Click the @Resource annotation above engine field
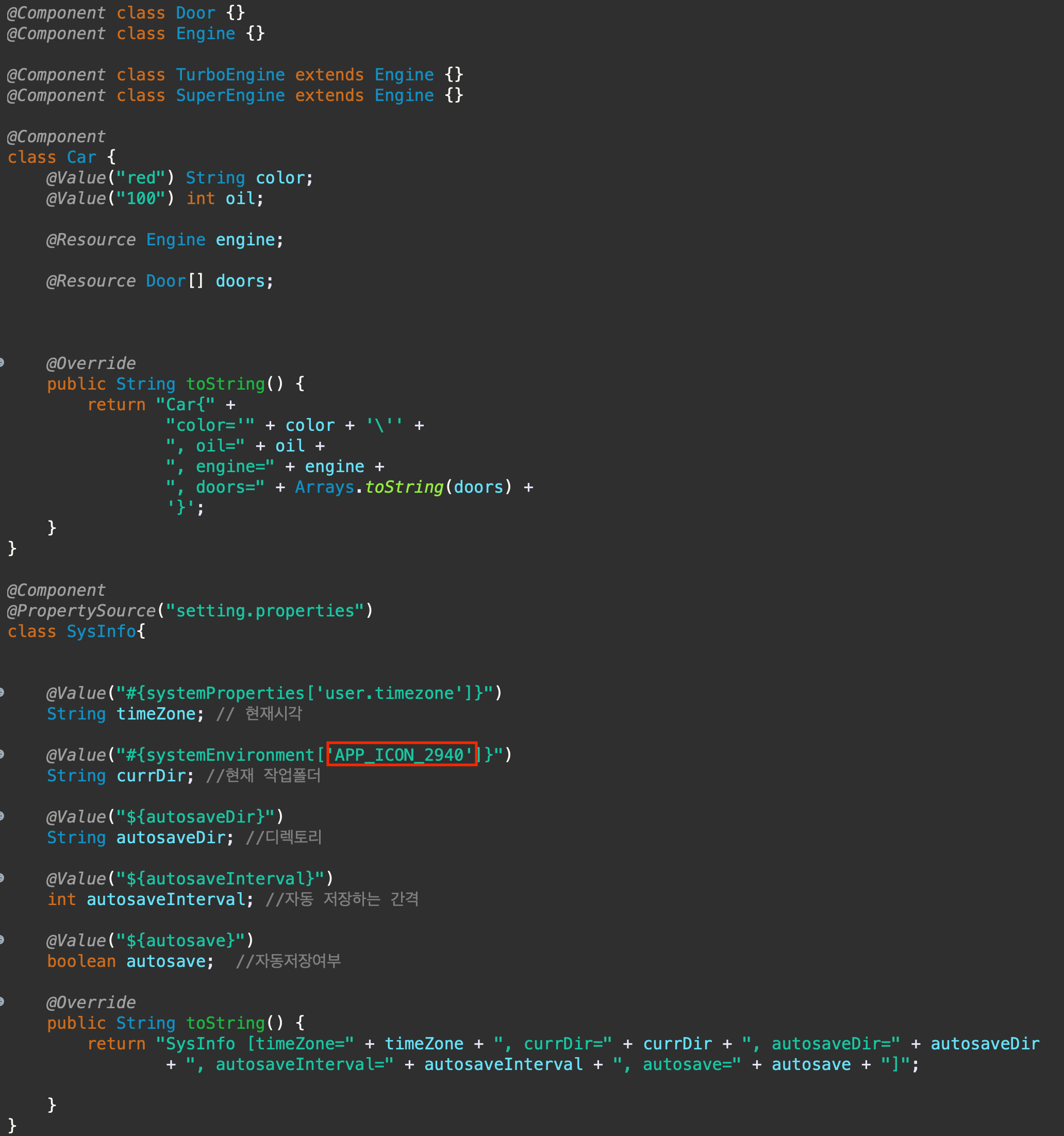This screenshot has height=1136, width=1064. tap(91, 240)
